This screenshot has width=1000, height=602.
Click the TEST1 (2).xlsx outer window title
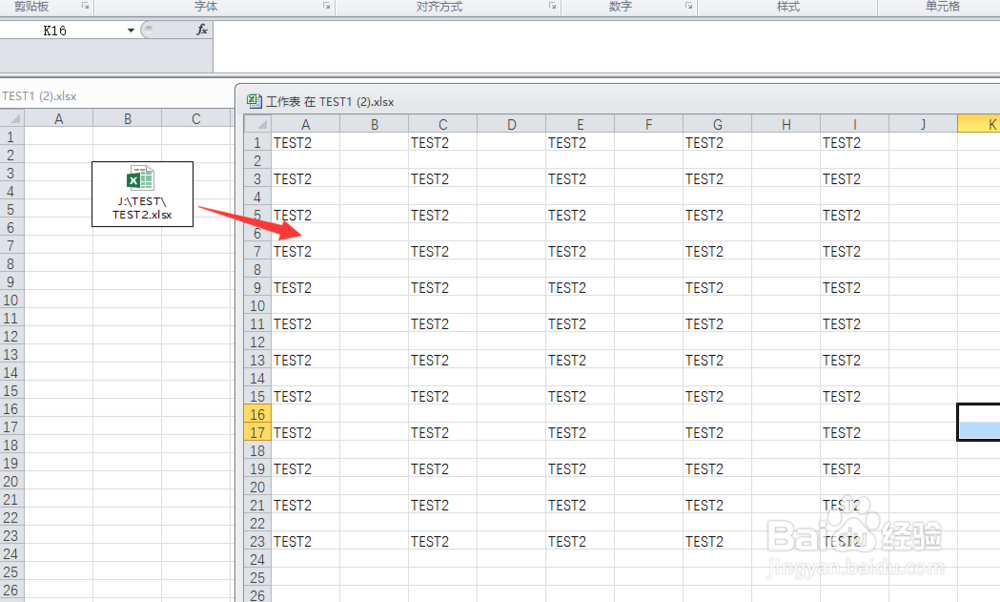click(x=39, y=96)
